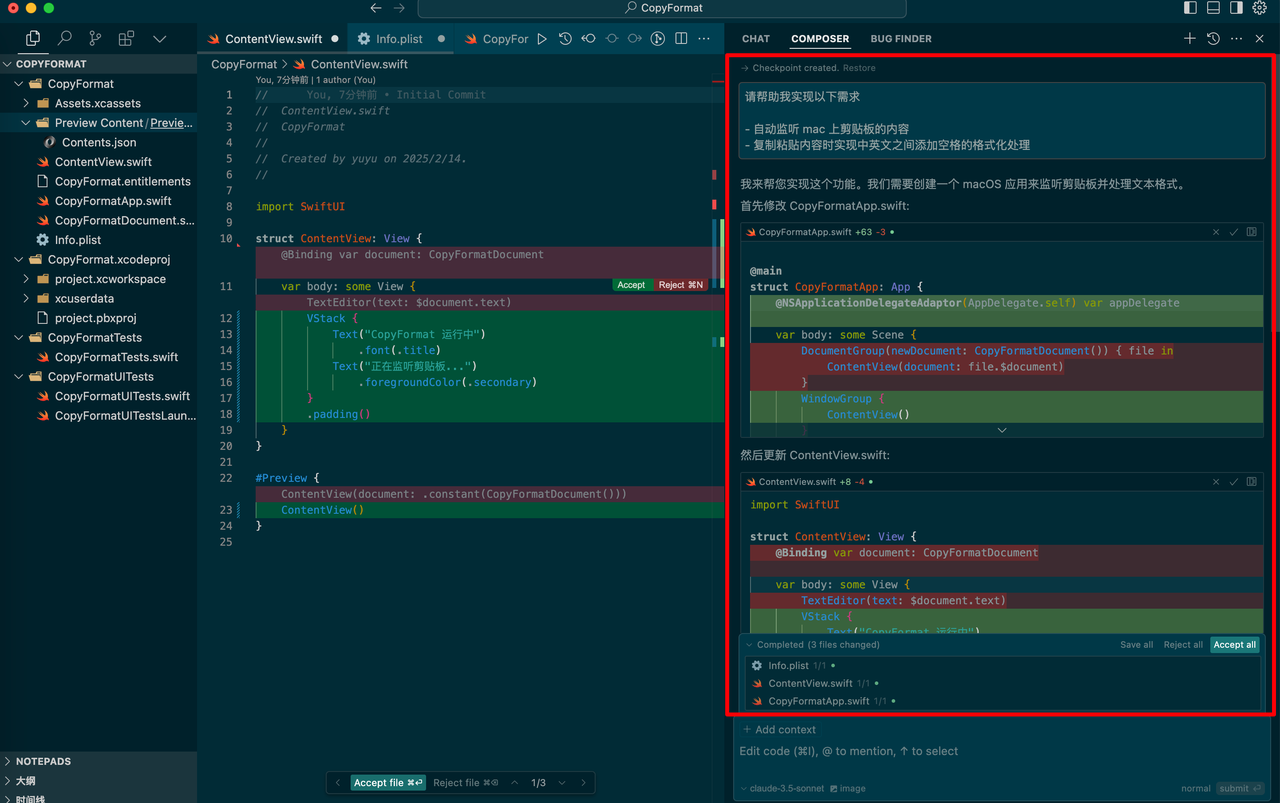The image size is (1280, 803).
Task: Show composer history clock icon
Action: click(x=1213, y=38)
